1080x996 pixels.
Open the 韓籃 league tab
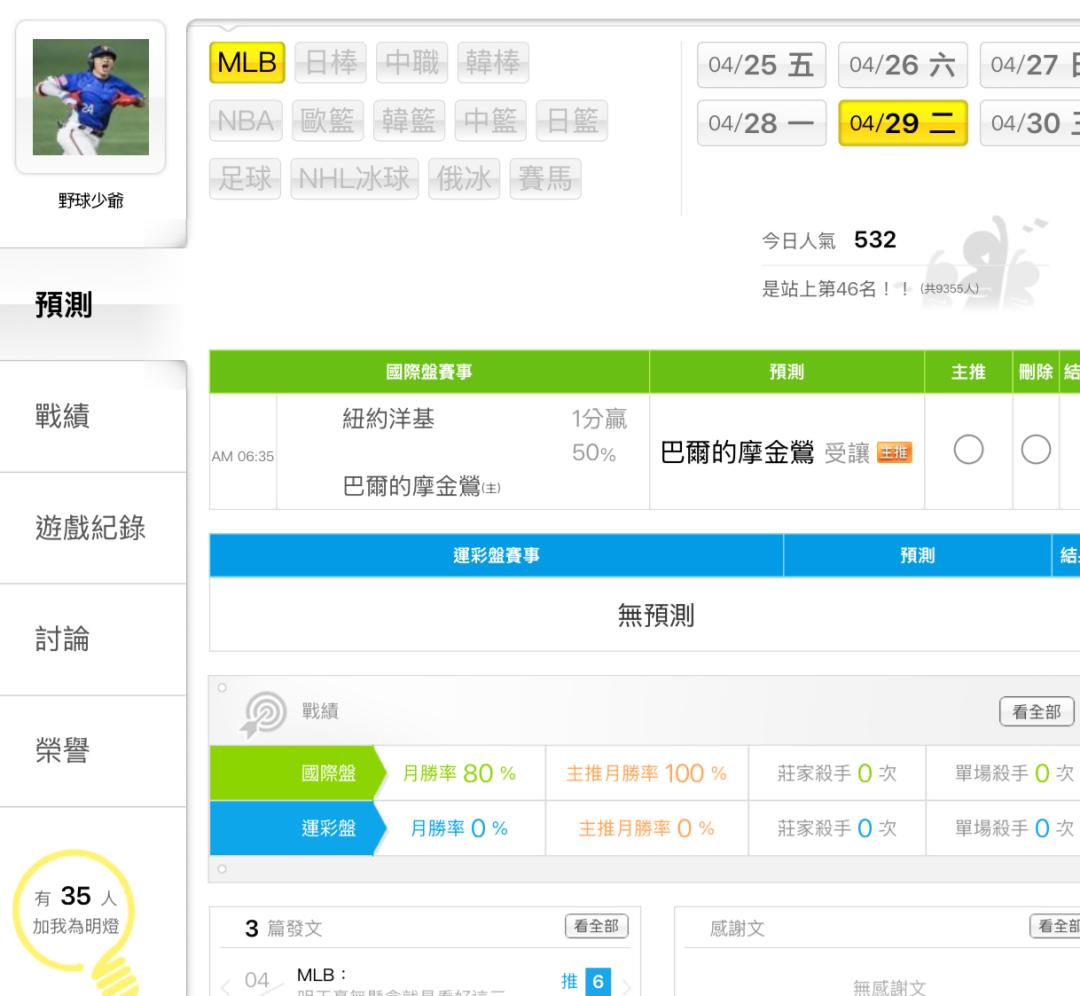pyautogui.click(x=409, y=121)
